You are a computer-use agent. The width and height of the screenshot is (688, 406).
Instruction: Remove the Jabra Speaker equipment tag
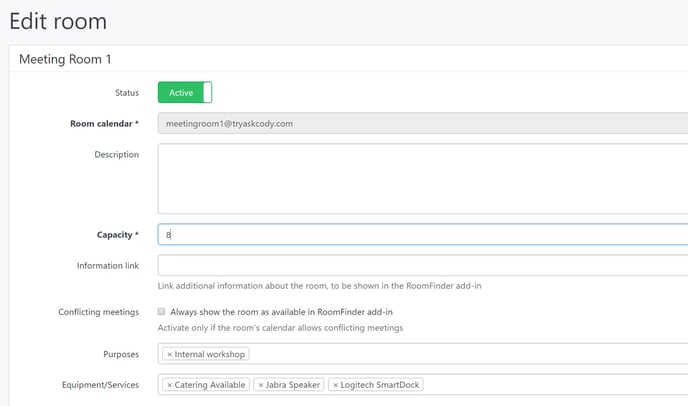pos(261,385)
